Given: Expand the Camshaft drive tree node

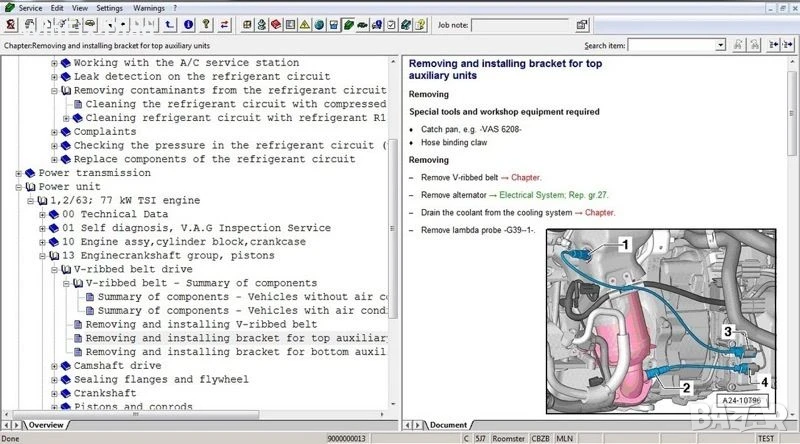Looking at the screenshot, I should pyautogui.click(x=53, y=366).
